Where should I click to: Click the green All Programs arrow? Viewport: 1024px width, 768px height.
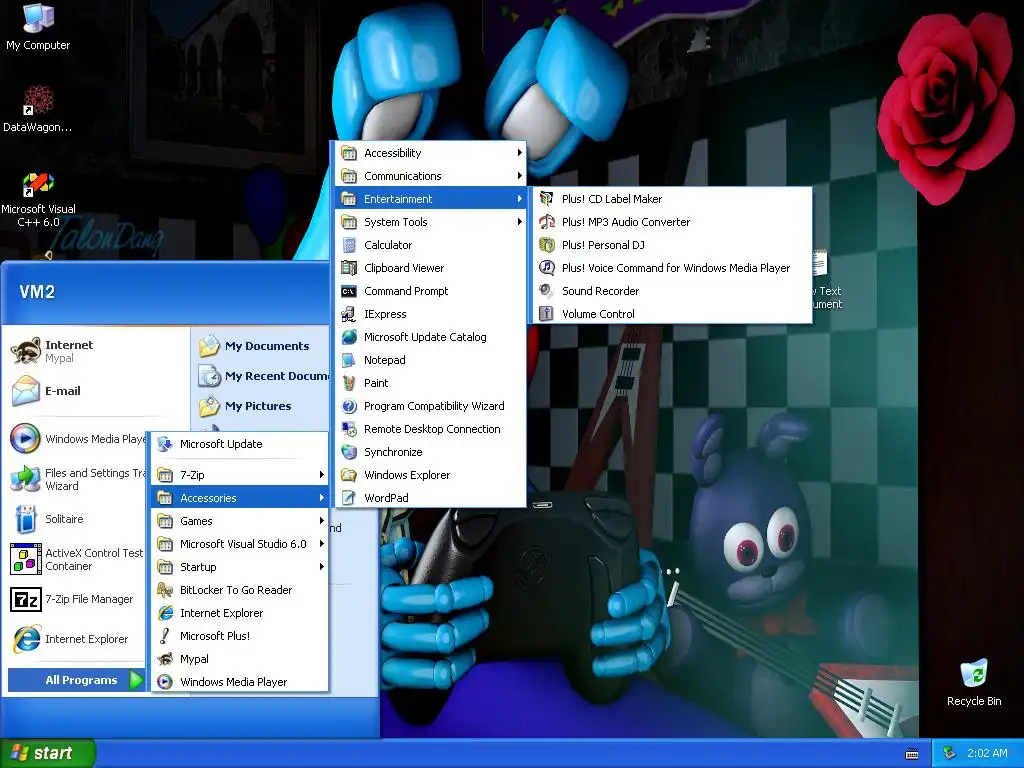tap(136, 680)
